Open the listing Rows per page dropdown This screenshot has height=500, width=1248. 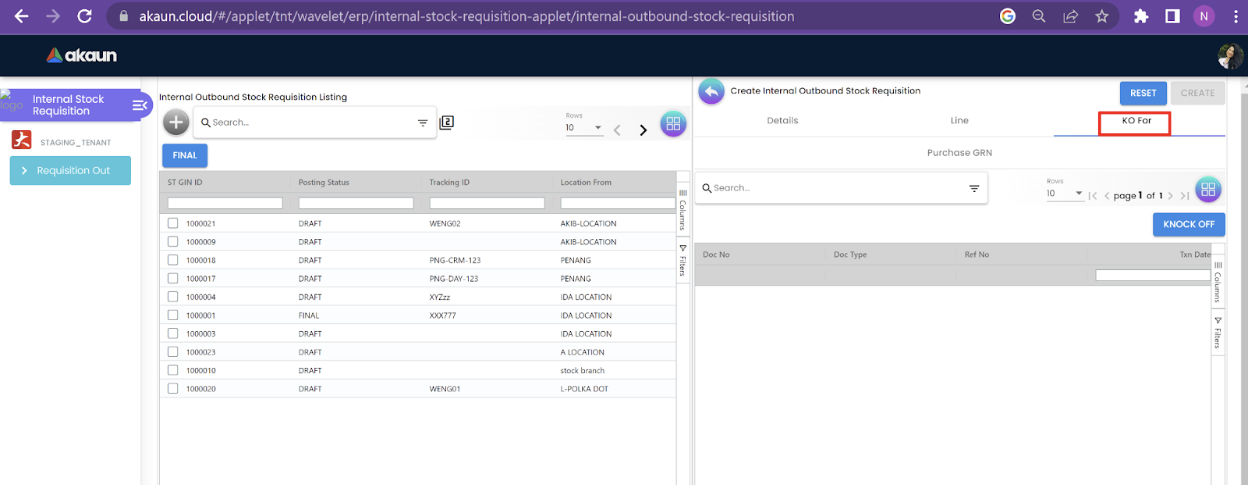(585, 128)
